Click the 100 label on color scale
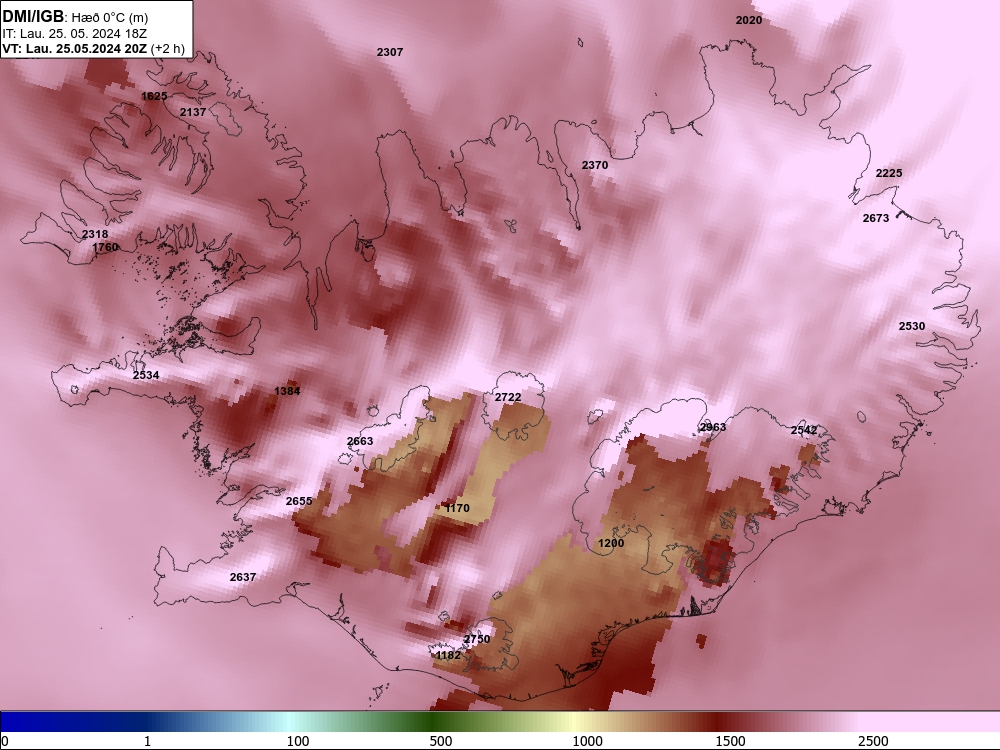The height and width of the screenshot is (750, 1000). coord(298,741)
